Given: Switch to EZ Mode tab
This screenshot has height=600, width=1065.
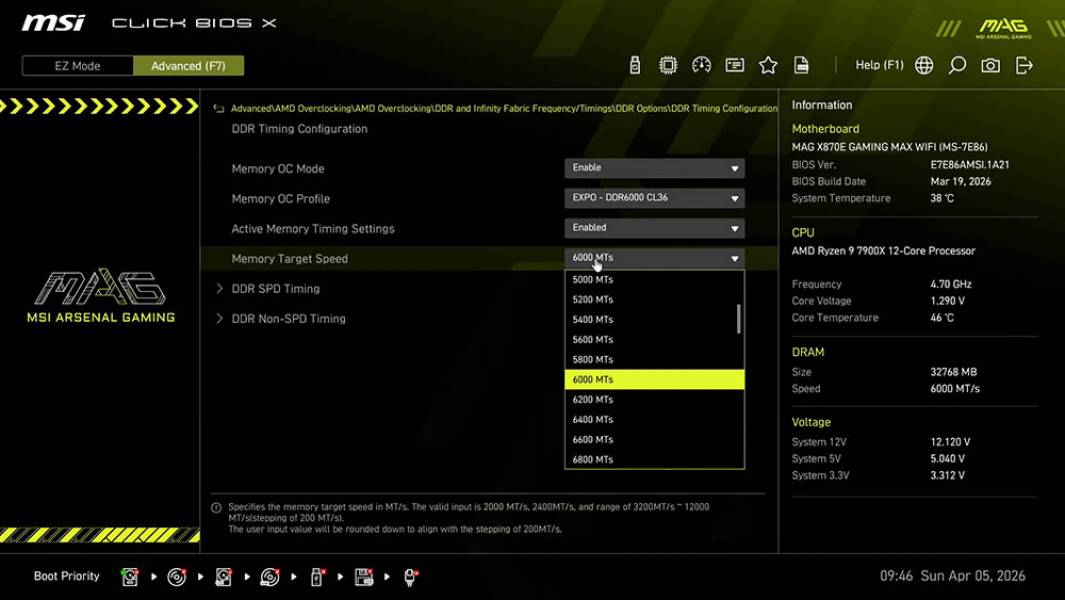Looking at the screenshot, I should [x=76, y=65].
